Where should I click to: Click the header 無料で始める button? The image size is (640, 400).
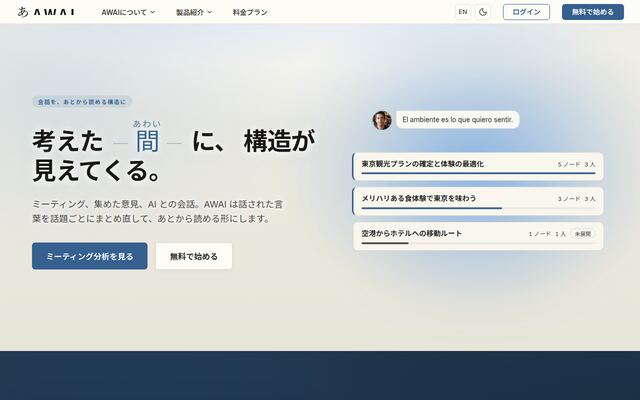click(x=593, y=12)
